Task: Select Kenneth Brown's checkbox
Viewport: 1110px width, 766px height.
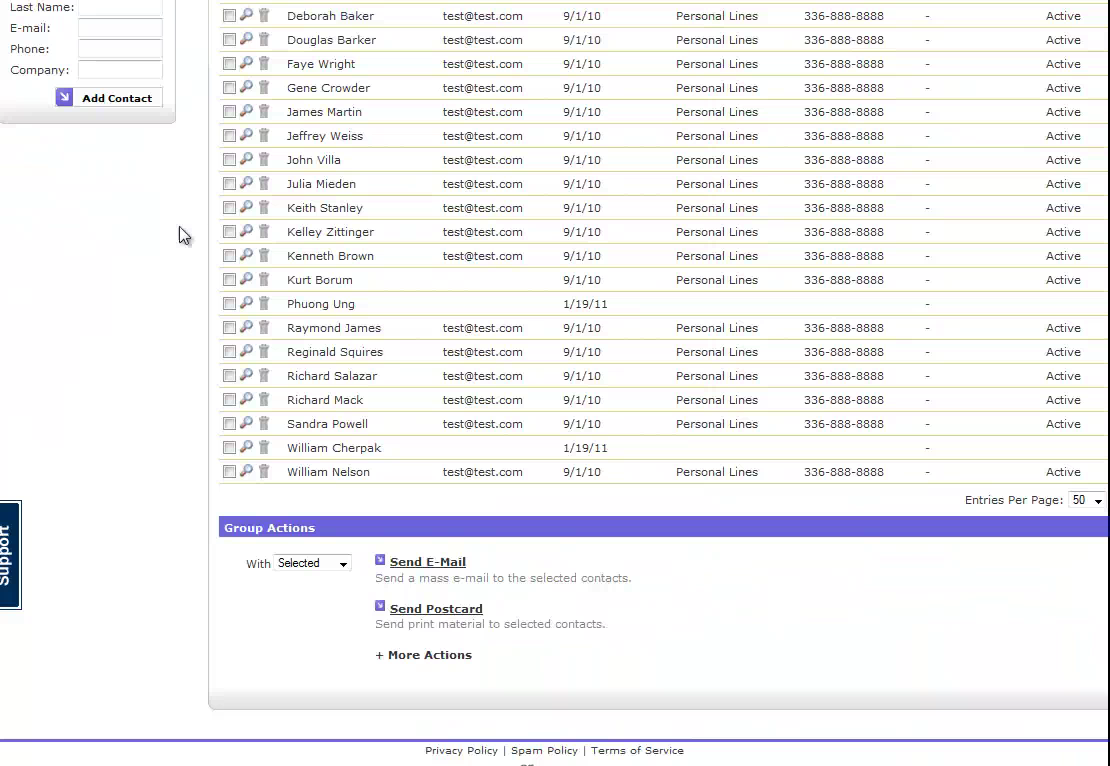Action: coord(229,256)
